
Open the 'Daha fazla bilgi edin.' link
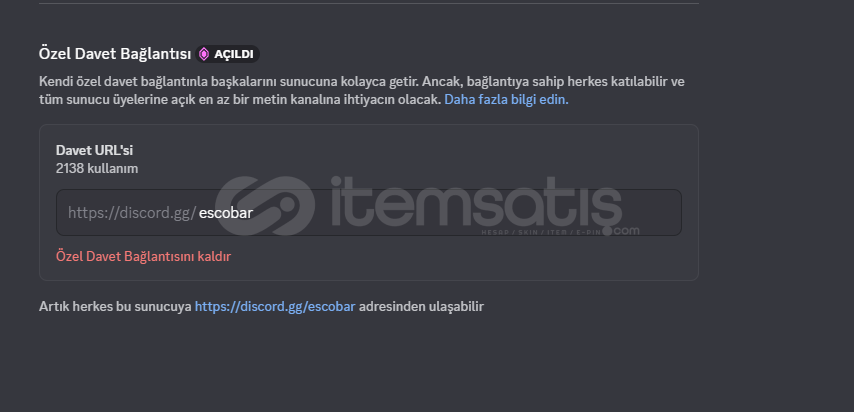(507, 100)
